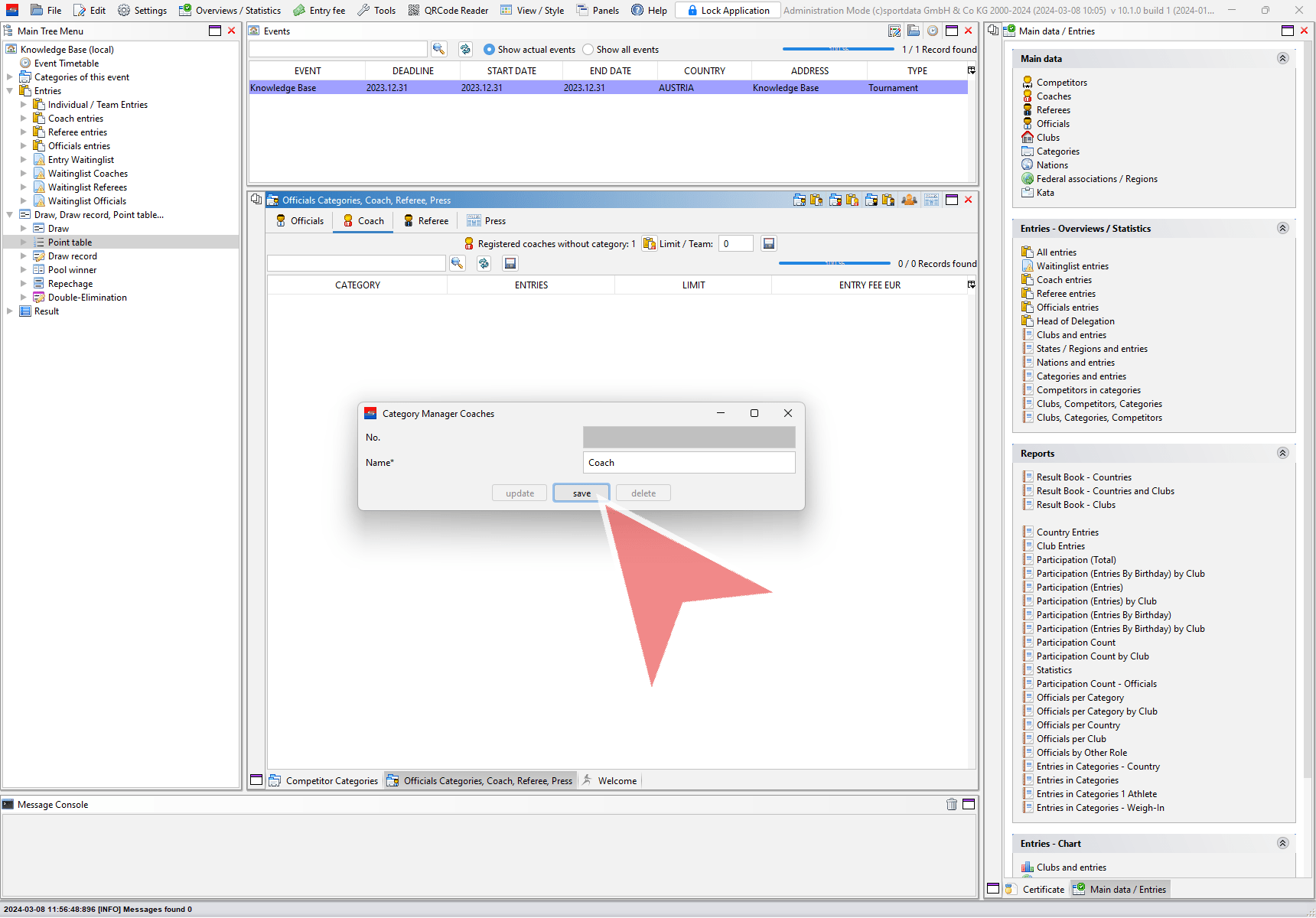Click the Lock Application button
1316x918 pixels.
coord(728,10)
